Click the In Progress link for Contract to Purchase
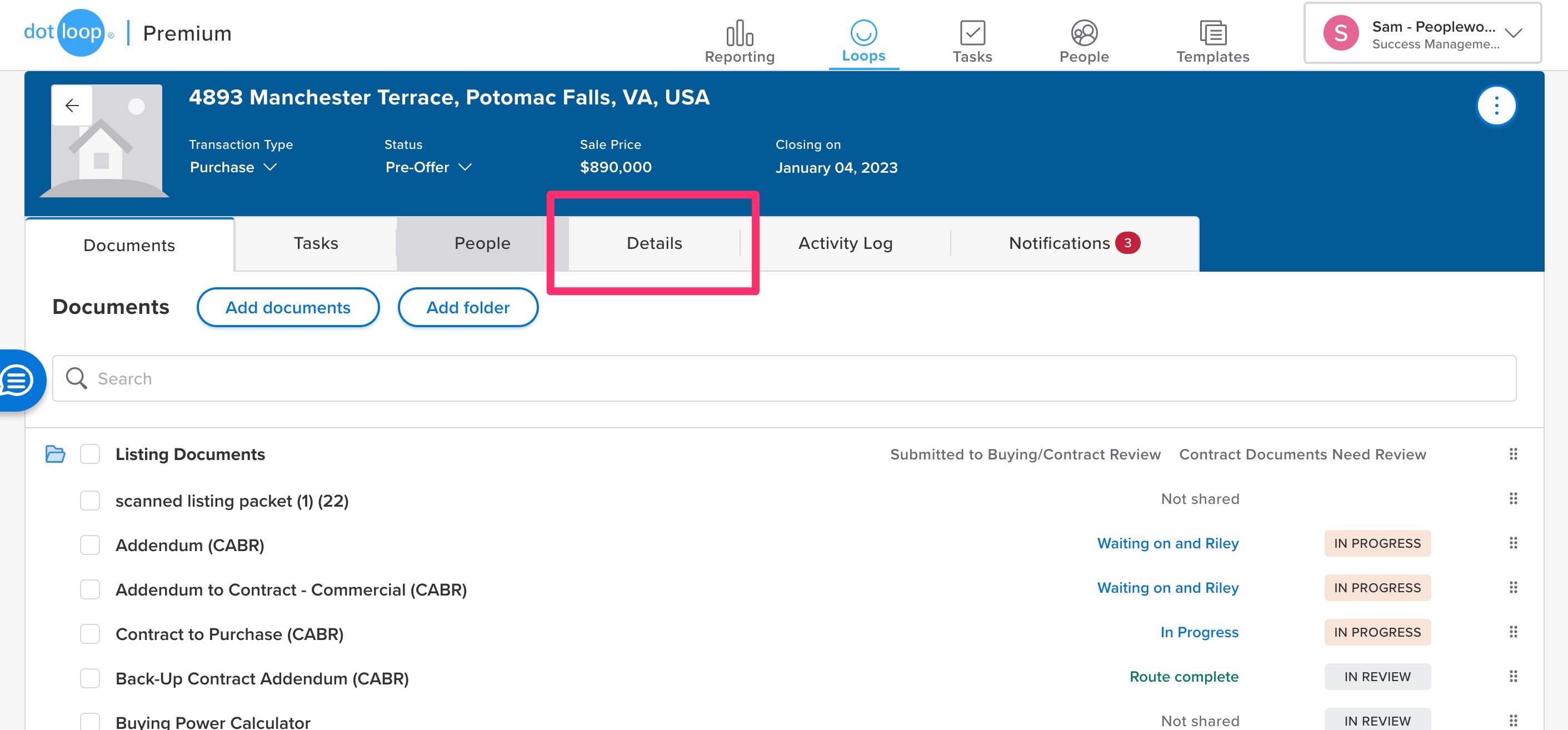Viewport: 1568px width, 730px height. pyautogui.click(x=1199, y=632)
